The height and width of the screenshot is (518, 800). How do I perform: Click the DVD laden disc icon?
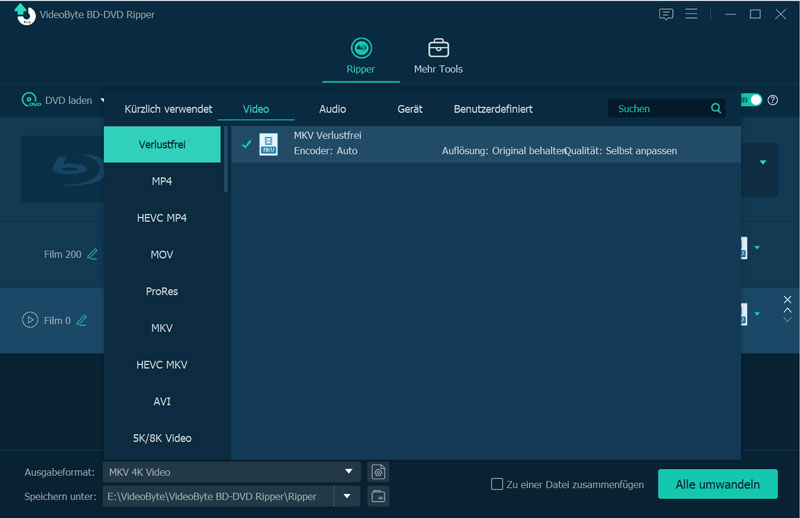tap(31, 100)
